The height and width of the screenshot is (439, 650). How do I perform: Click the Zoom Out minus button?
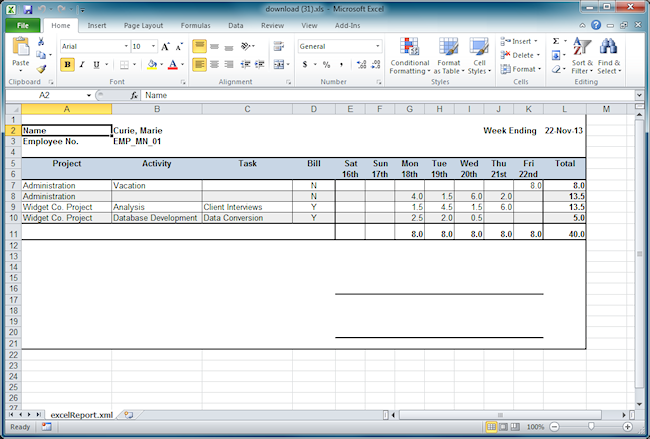pos(554,427)
